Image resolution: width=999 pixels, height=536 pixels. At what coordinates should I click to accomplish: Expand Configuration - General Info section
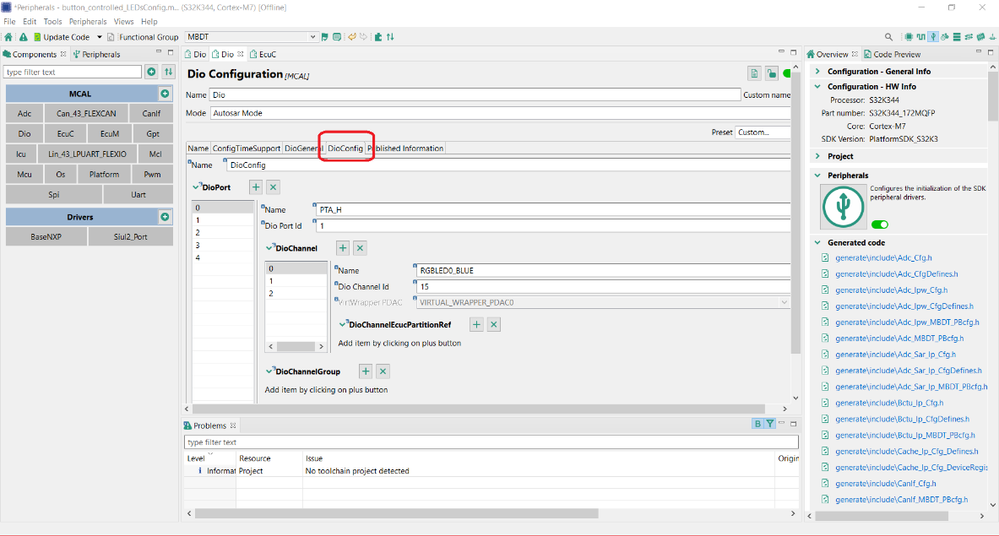[x=818, y=71]
